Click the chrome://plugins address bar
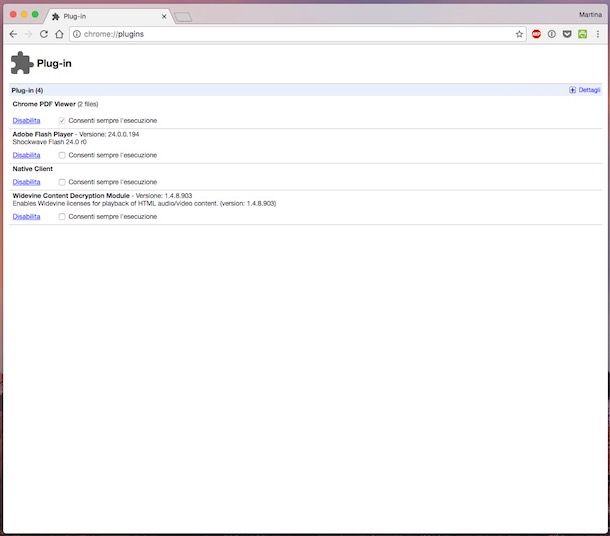 298,34
